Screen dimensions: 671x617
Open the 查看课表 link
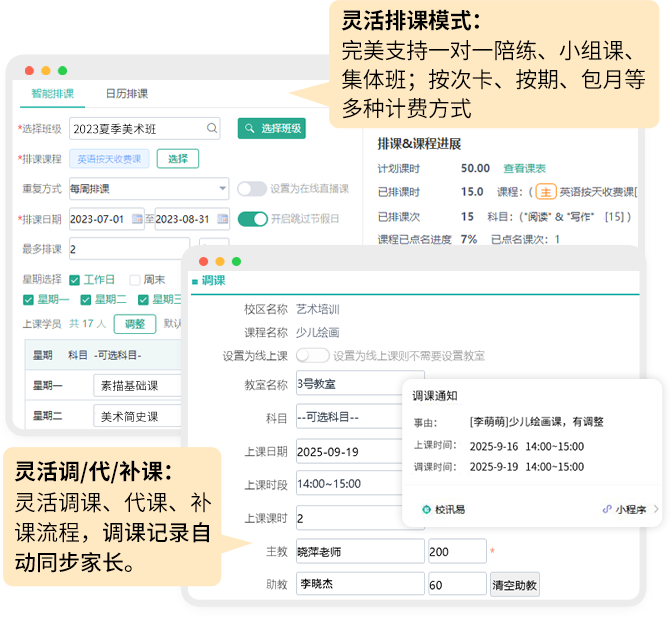(x=524, y=168)
